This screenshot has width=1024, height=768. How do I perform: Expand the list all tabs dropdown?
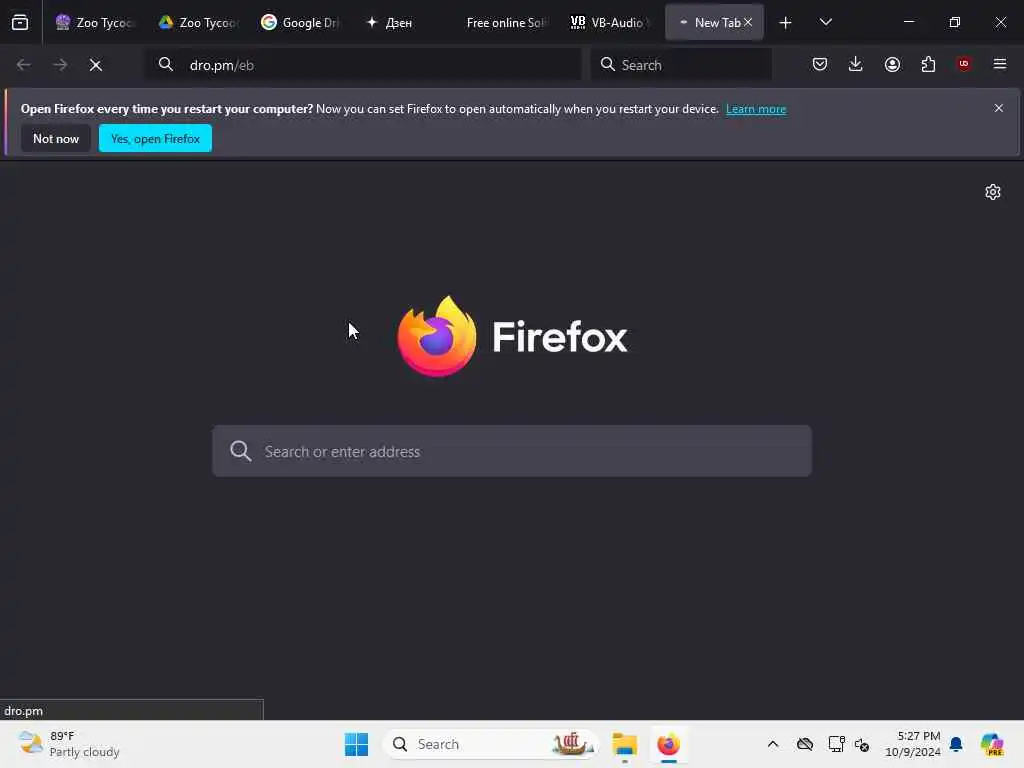(x=825, y=22)
